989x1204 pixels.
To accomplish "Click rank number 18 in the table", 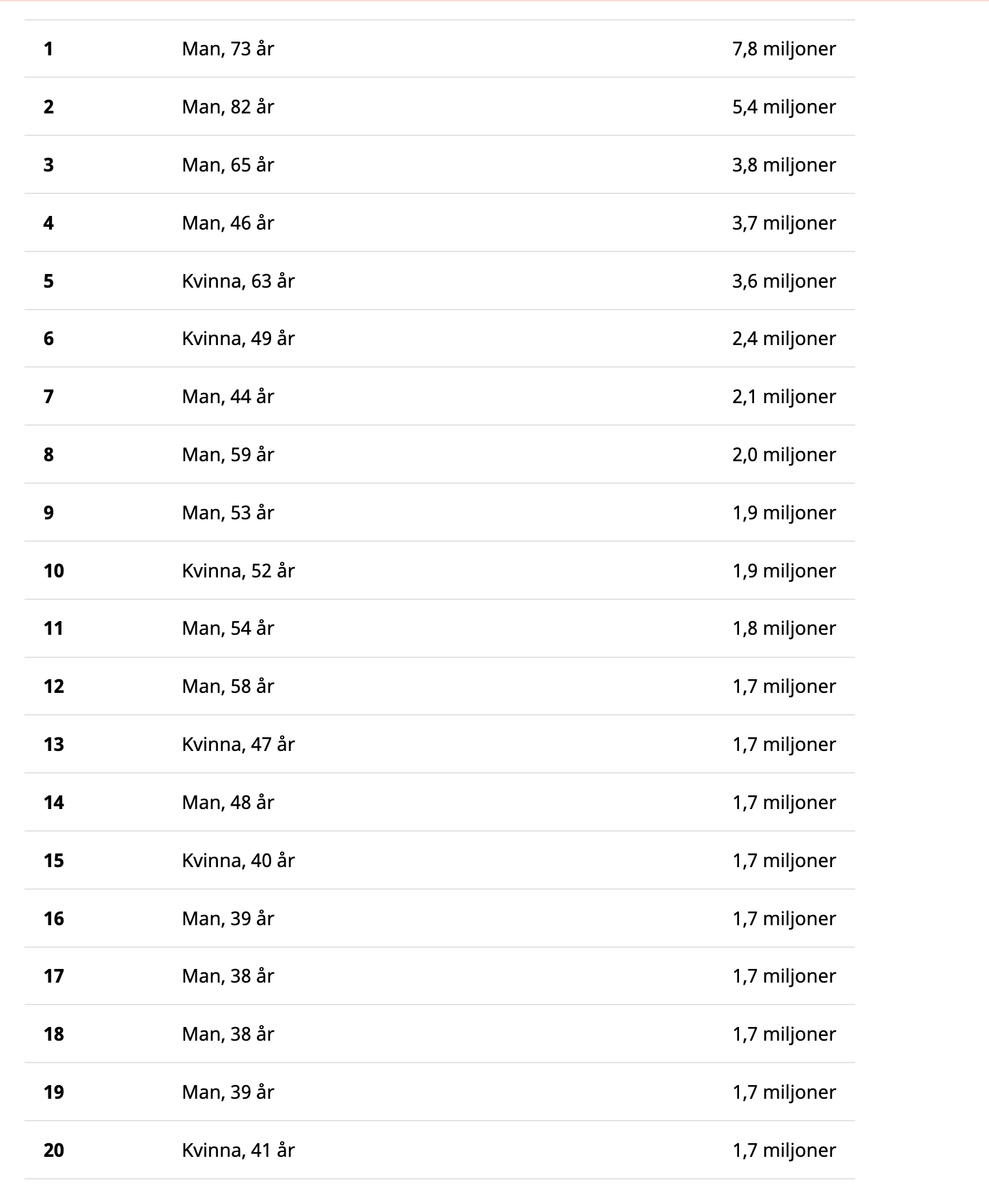I will (x=54, y=1035).
